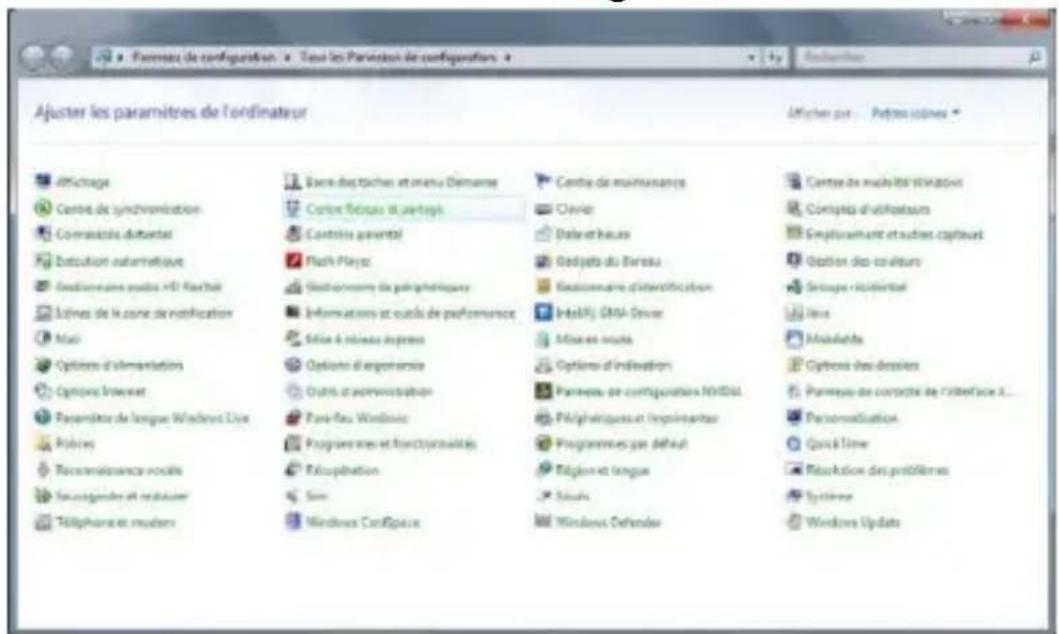1059x634 pixels.
Task: Open Date et heure icon
Action: point(543,234)
